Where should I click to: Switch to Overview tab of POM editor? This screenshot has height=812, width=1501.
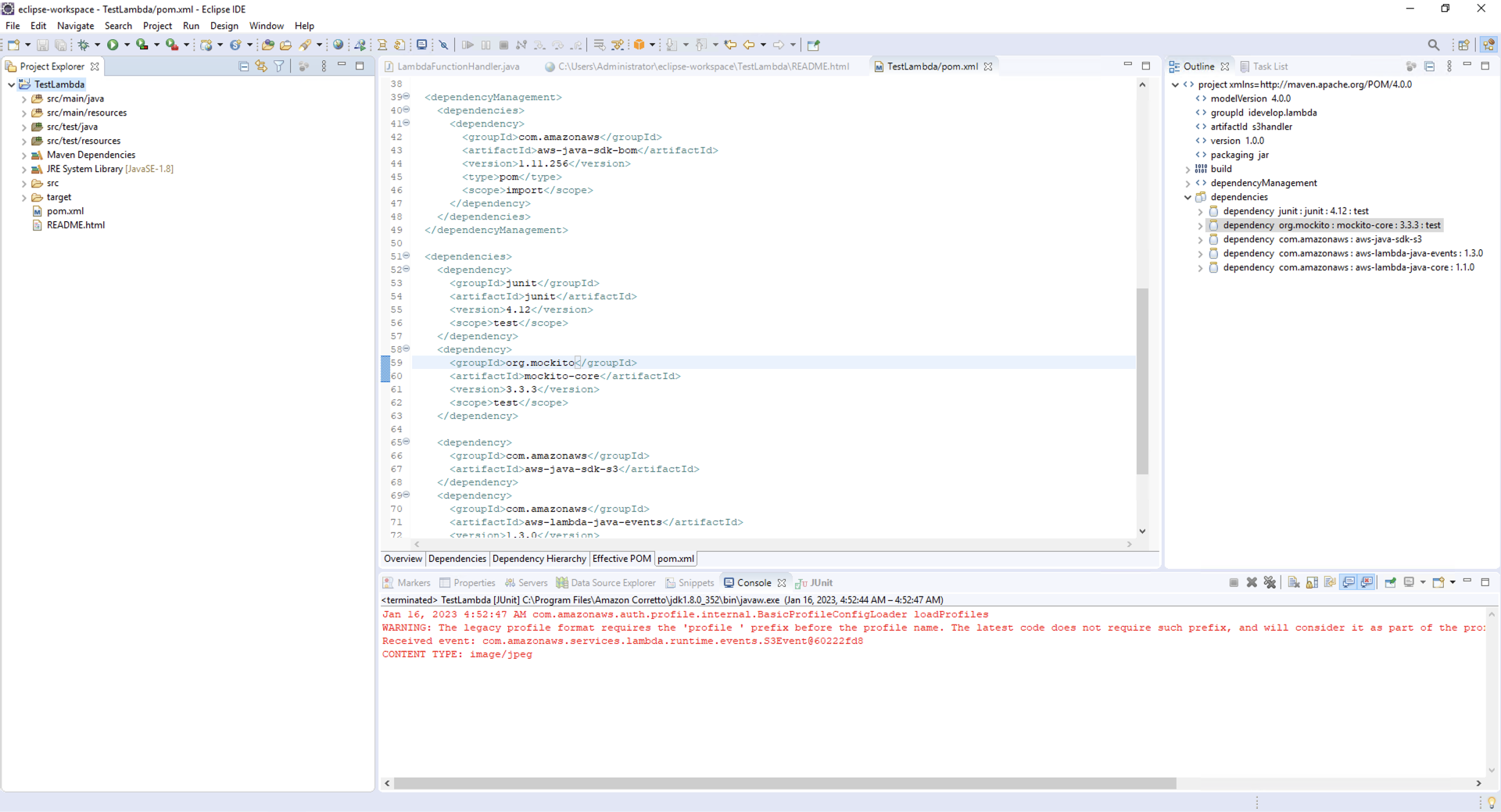pyautogui.click(x=403, y=559)
